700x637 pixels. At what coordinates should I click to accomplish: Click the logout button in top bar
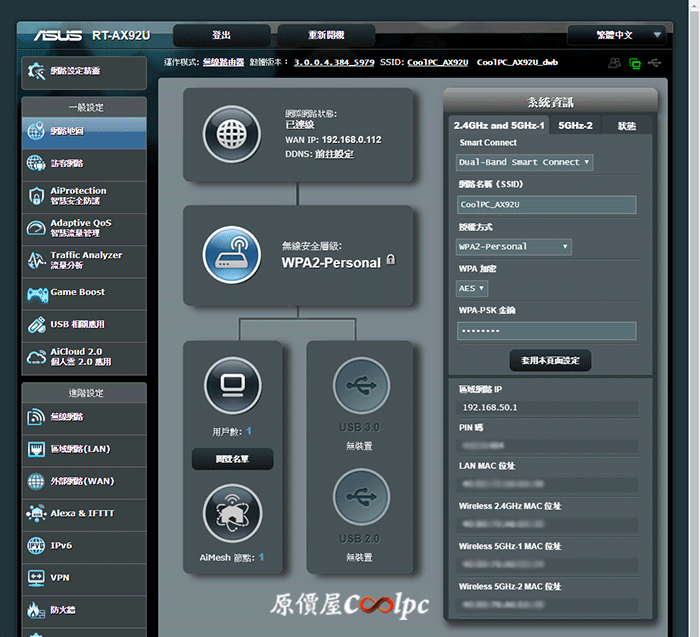[x=221, y=35]
